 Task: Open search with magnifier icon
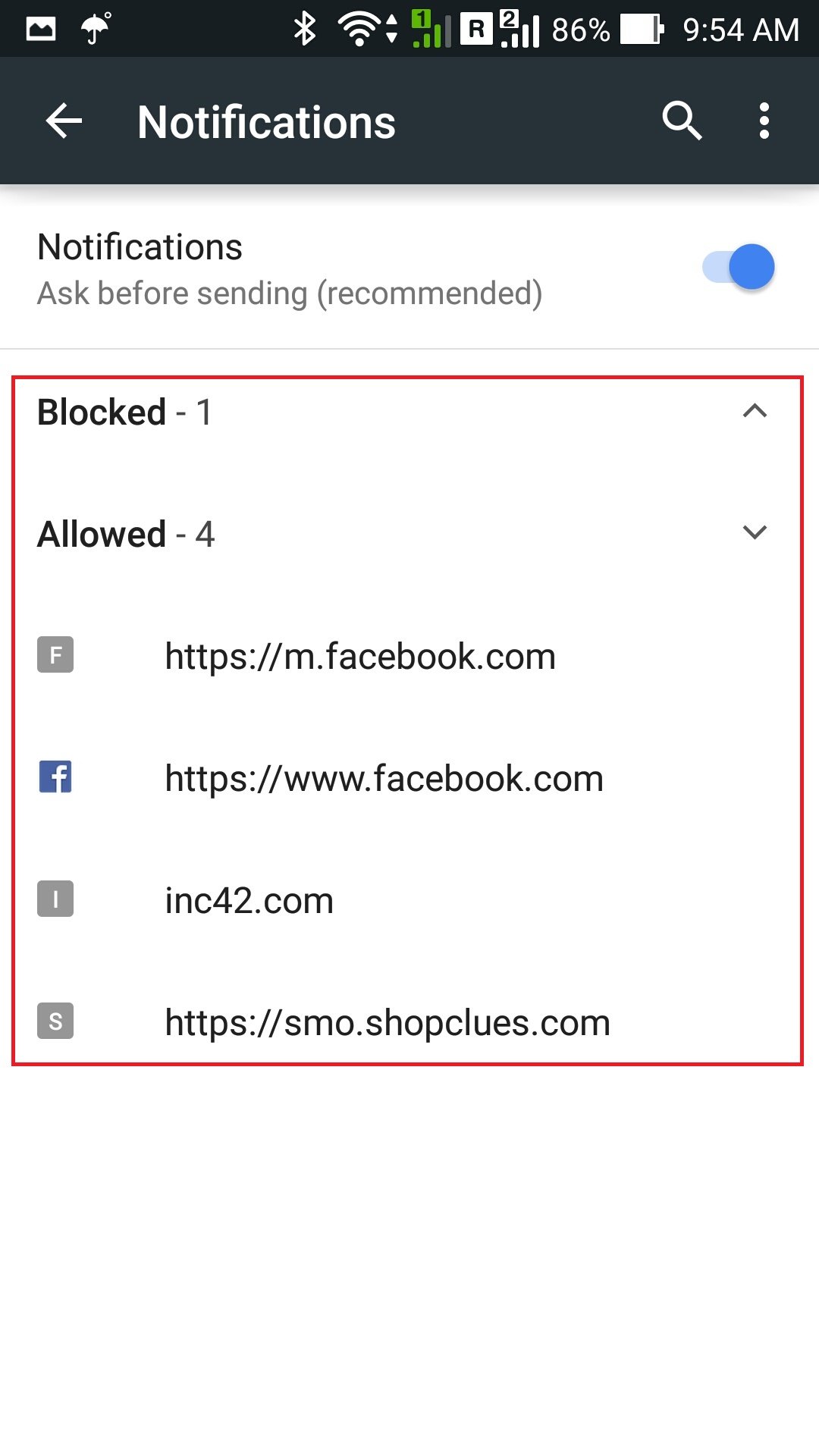click(682, 121)
